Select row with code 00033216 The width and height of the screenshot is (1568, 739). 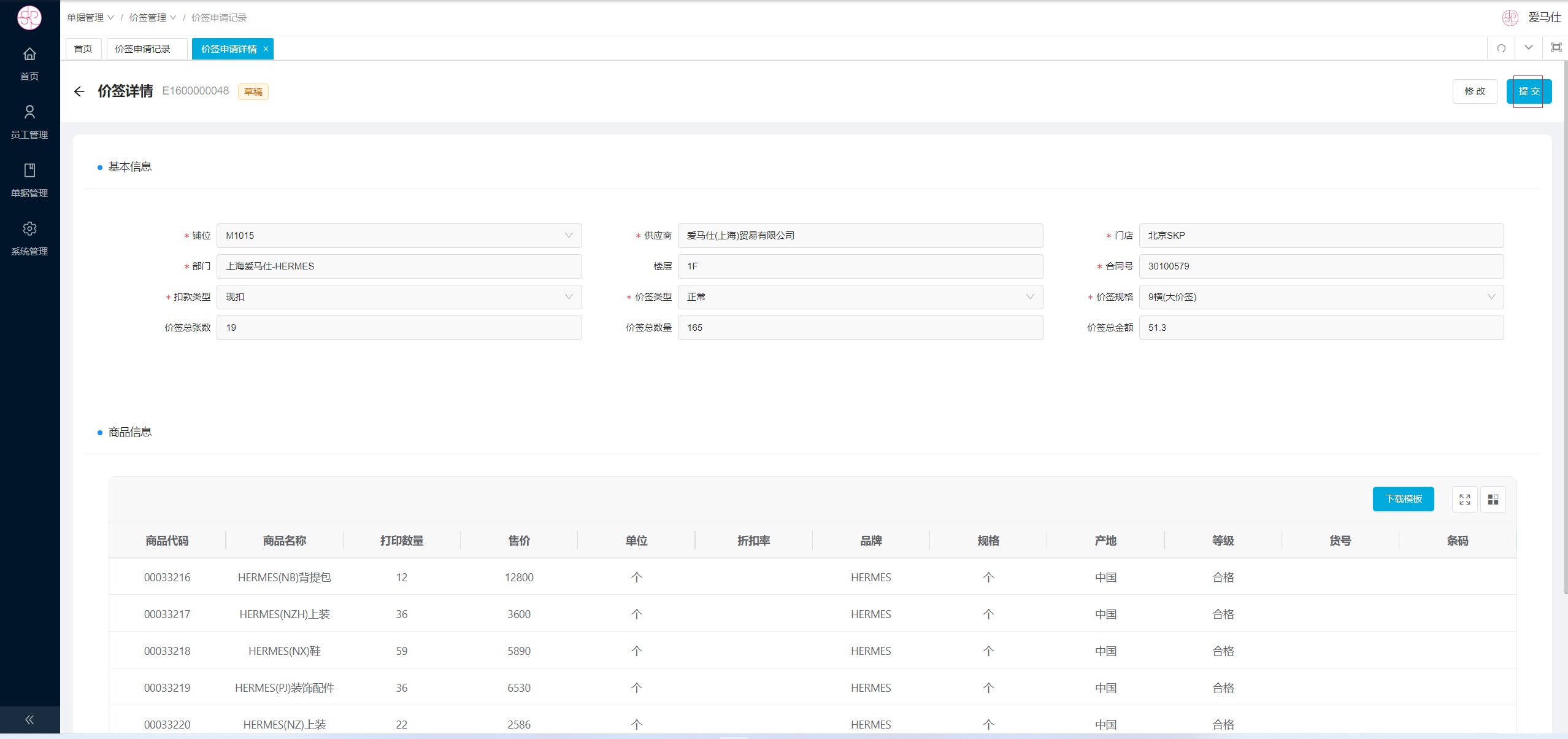[x=812, y=578]
